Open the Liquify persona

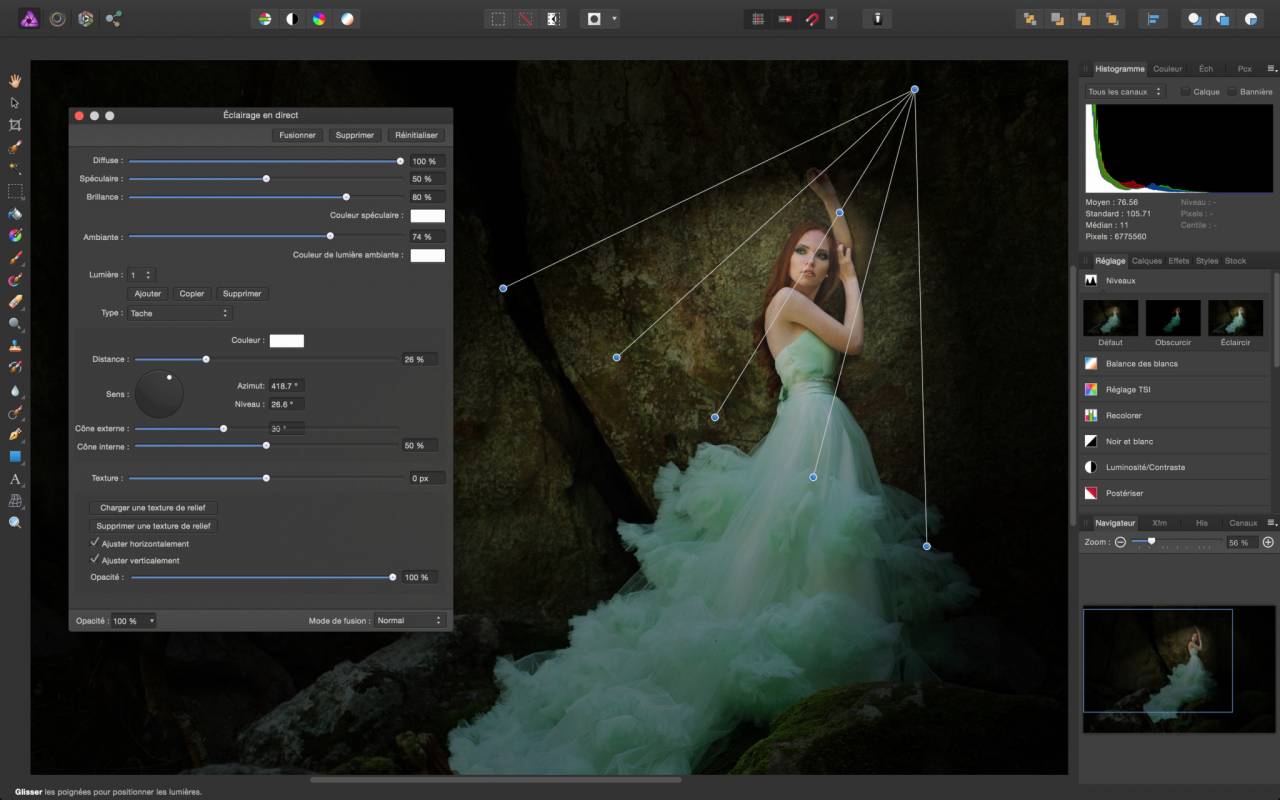click(58, 18)
